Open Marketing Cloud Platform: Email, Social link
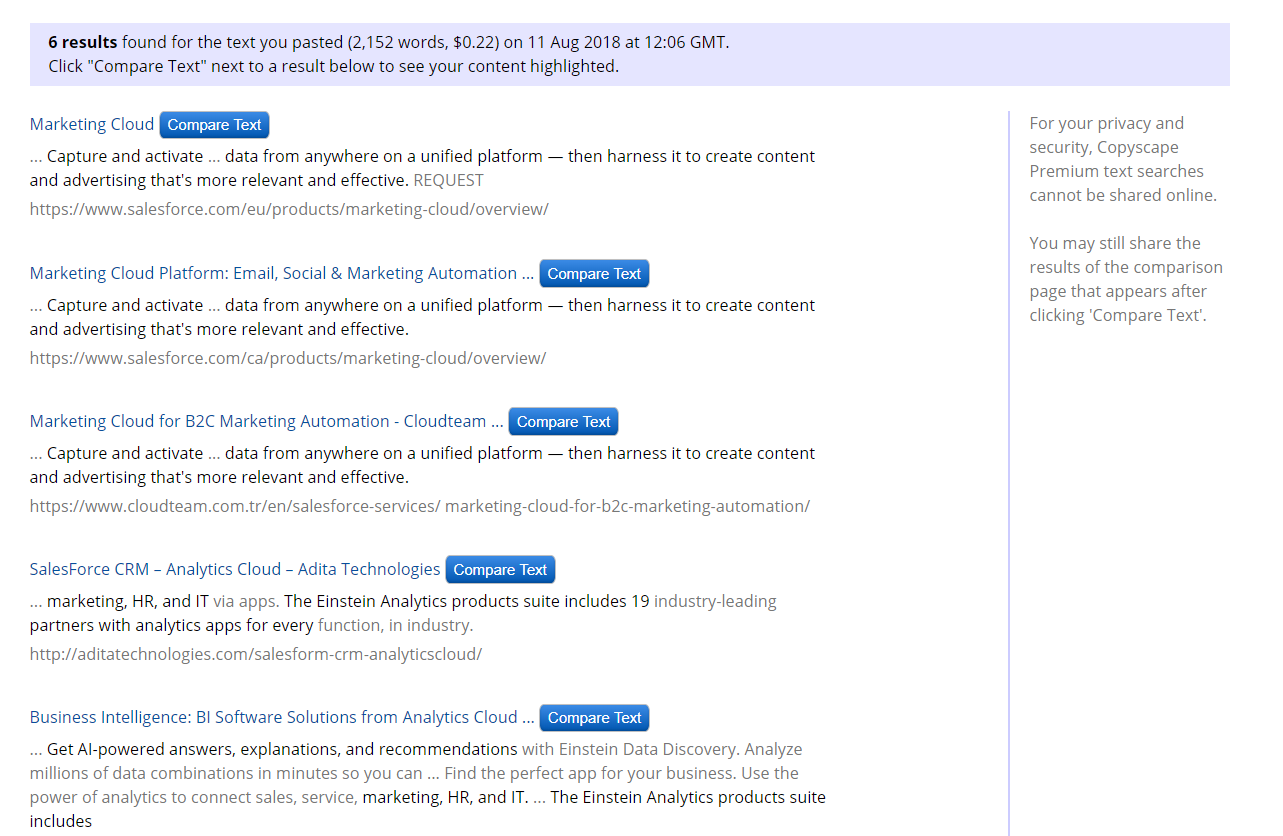 282,273
